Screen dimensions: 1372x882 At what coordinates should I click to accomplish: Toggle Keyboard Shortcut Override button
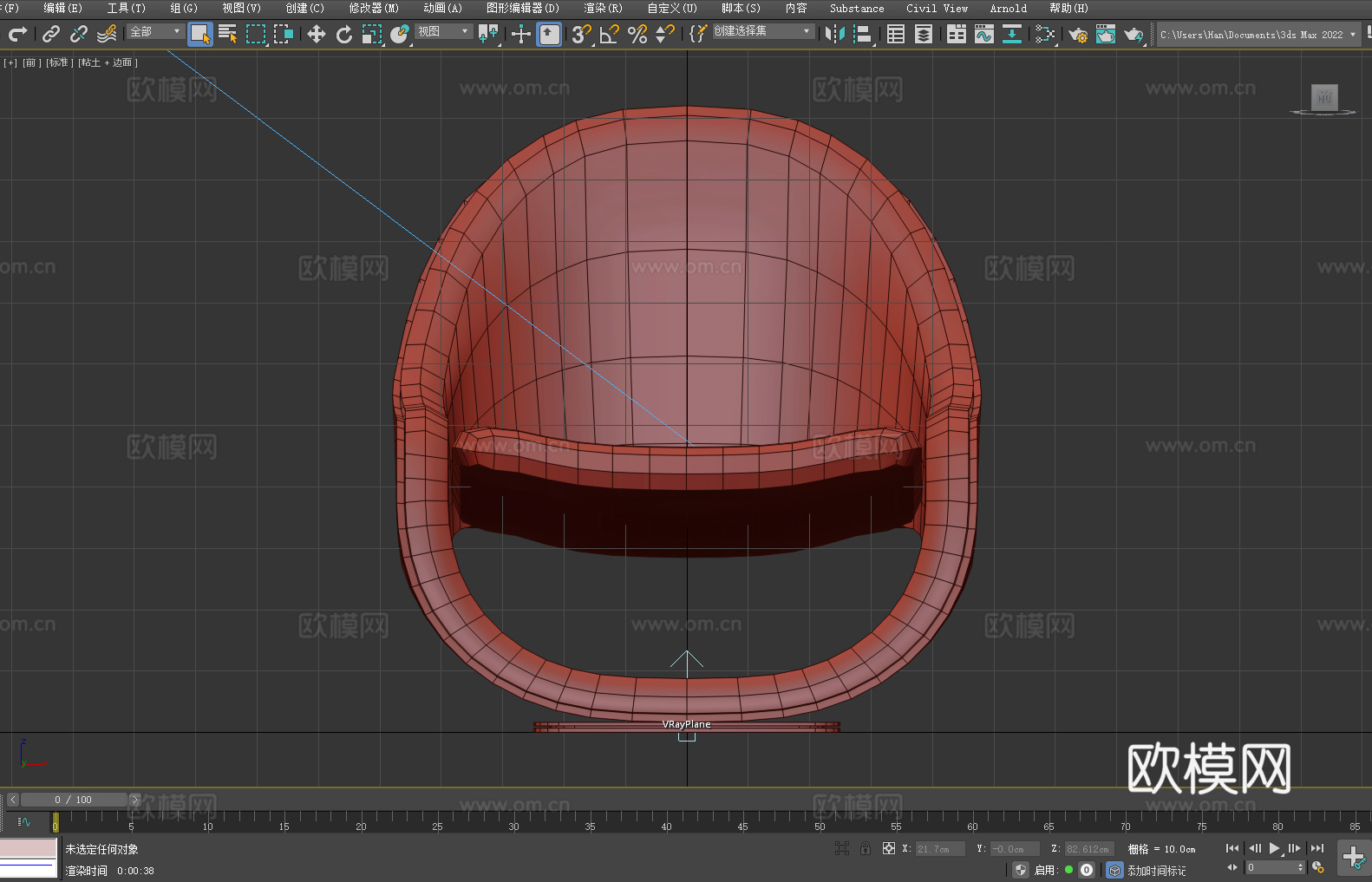point(549,34)
